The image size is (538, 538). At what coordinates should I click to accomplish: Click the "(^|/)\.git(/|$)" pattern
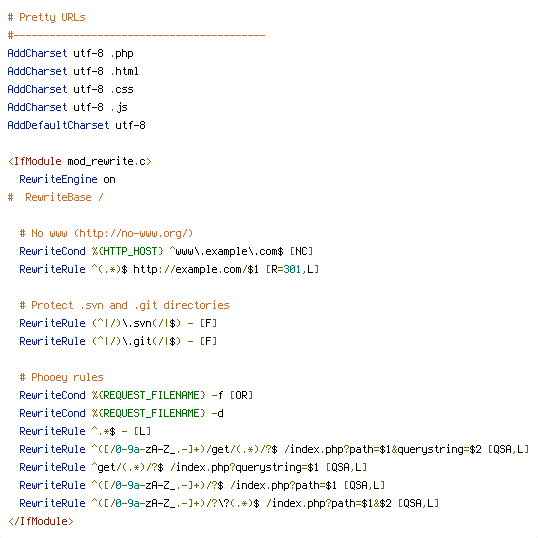136,341
